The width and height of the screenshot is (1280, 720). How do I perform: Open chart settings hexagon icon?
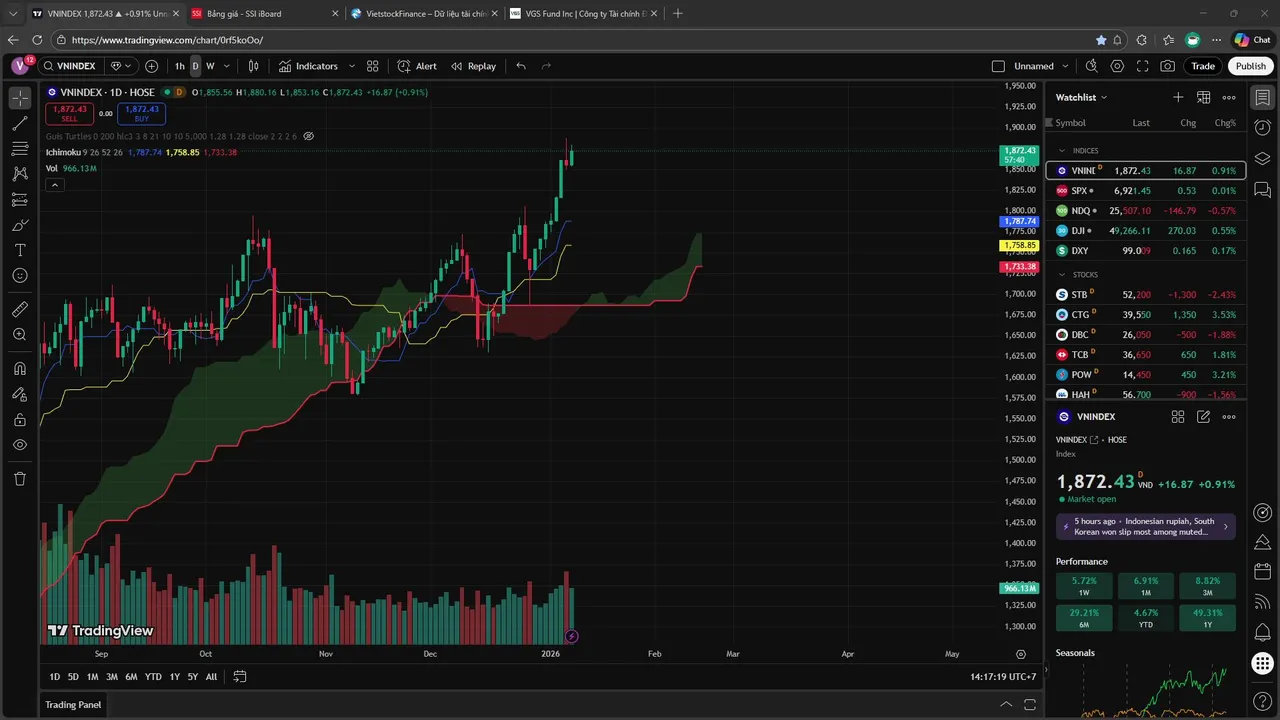(1117, 66)
